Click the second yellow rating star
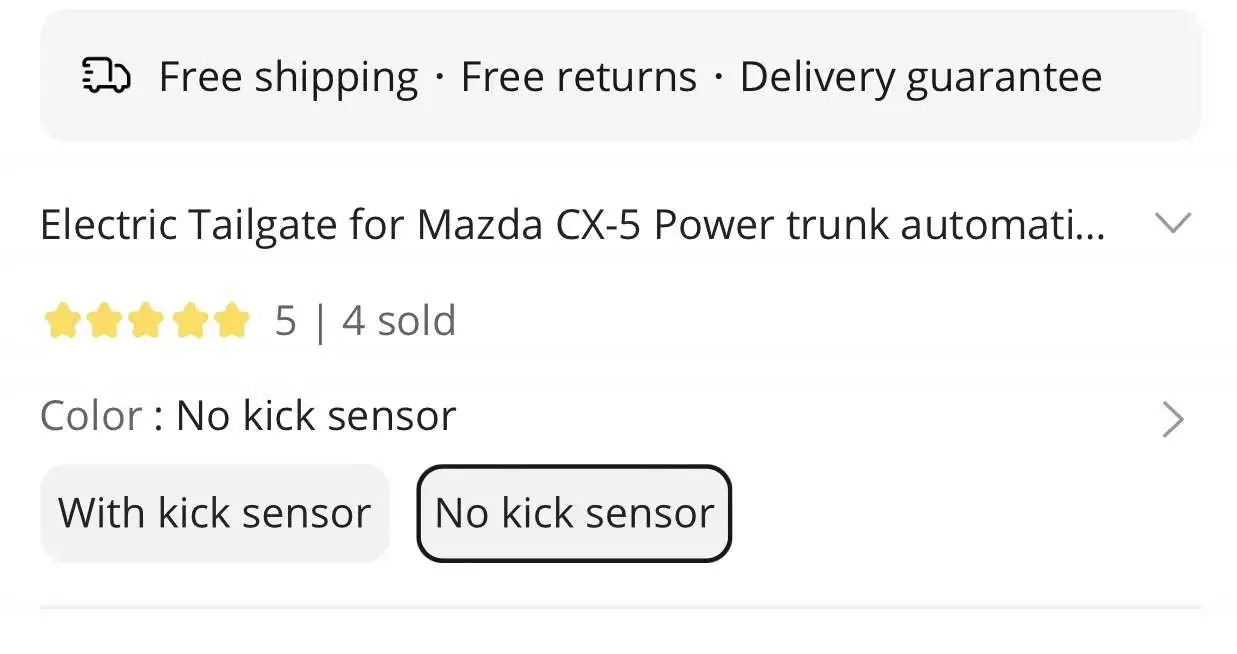This screenshot has height=654, width=1237. (x=104, y=321)
